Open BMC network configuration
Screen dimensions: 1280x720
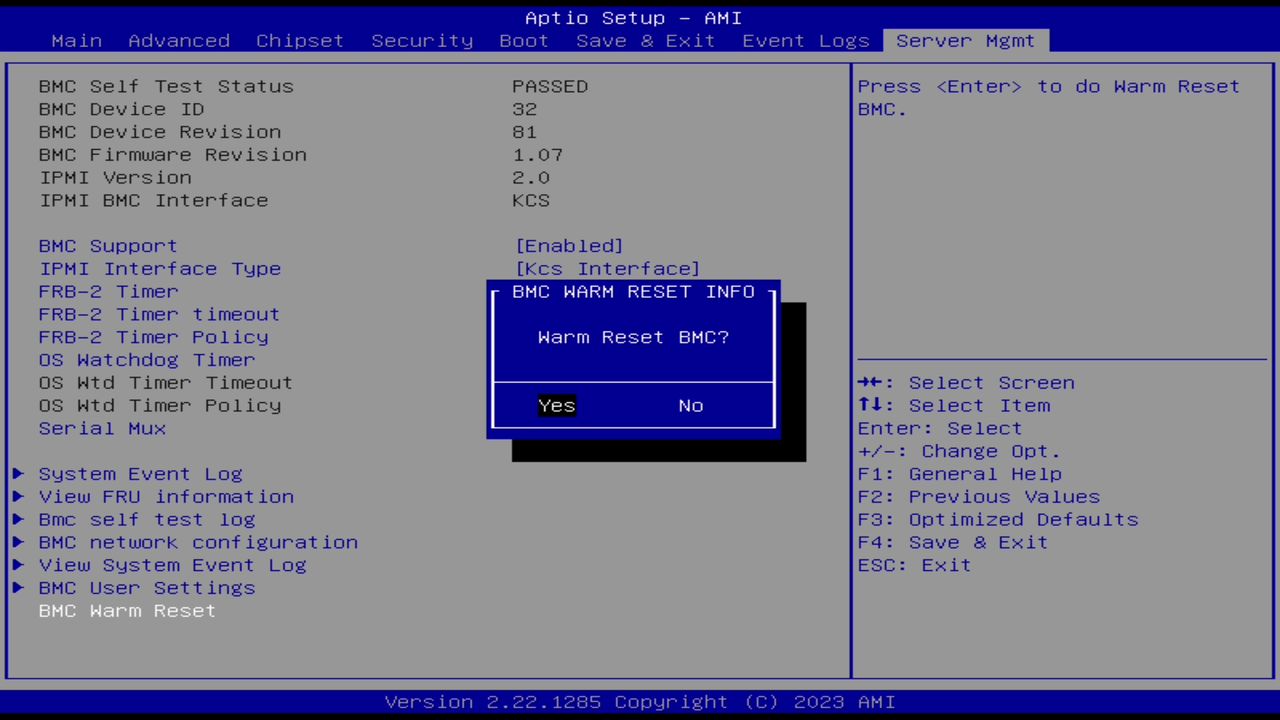point(198,542)
